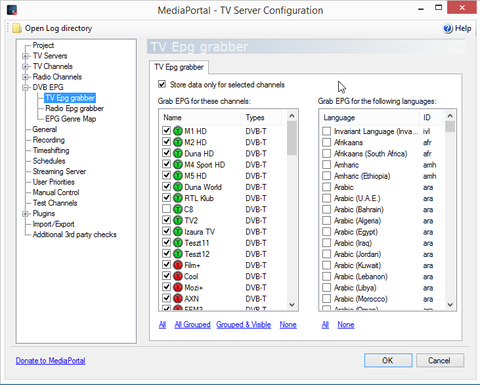Open EPG Genre Map in tree

point(71,119)
